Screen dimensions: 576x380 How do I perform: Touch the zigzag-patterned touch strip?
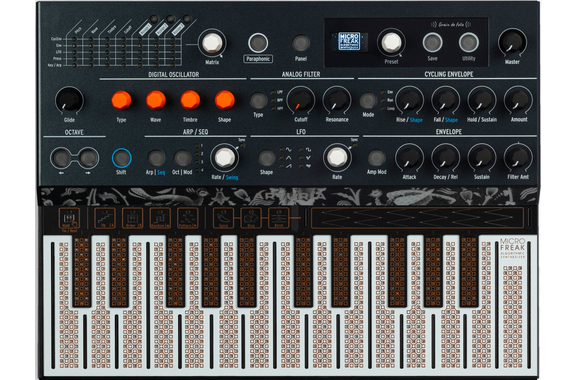(x=417, y=218)
